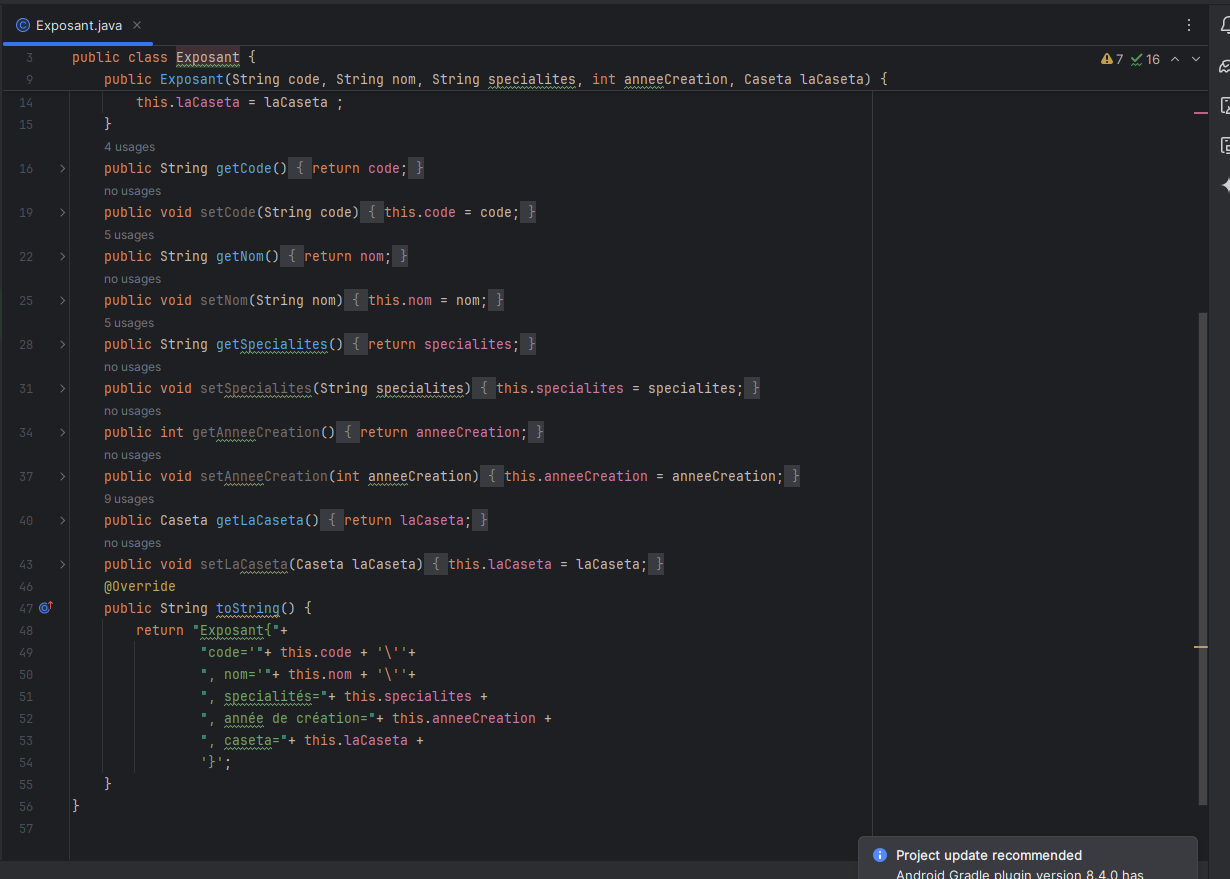Viewport: 1230px width, 879px height.
Task: Open the editor tabs three-dot menu
Action: (x=1188, y=25)
